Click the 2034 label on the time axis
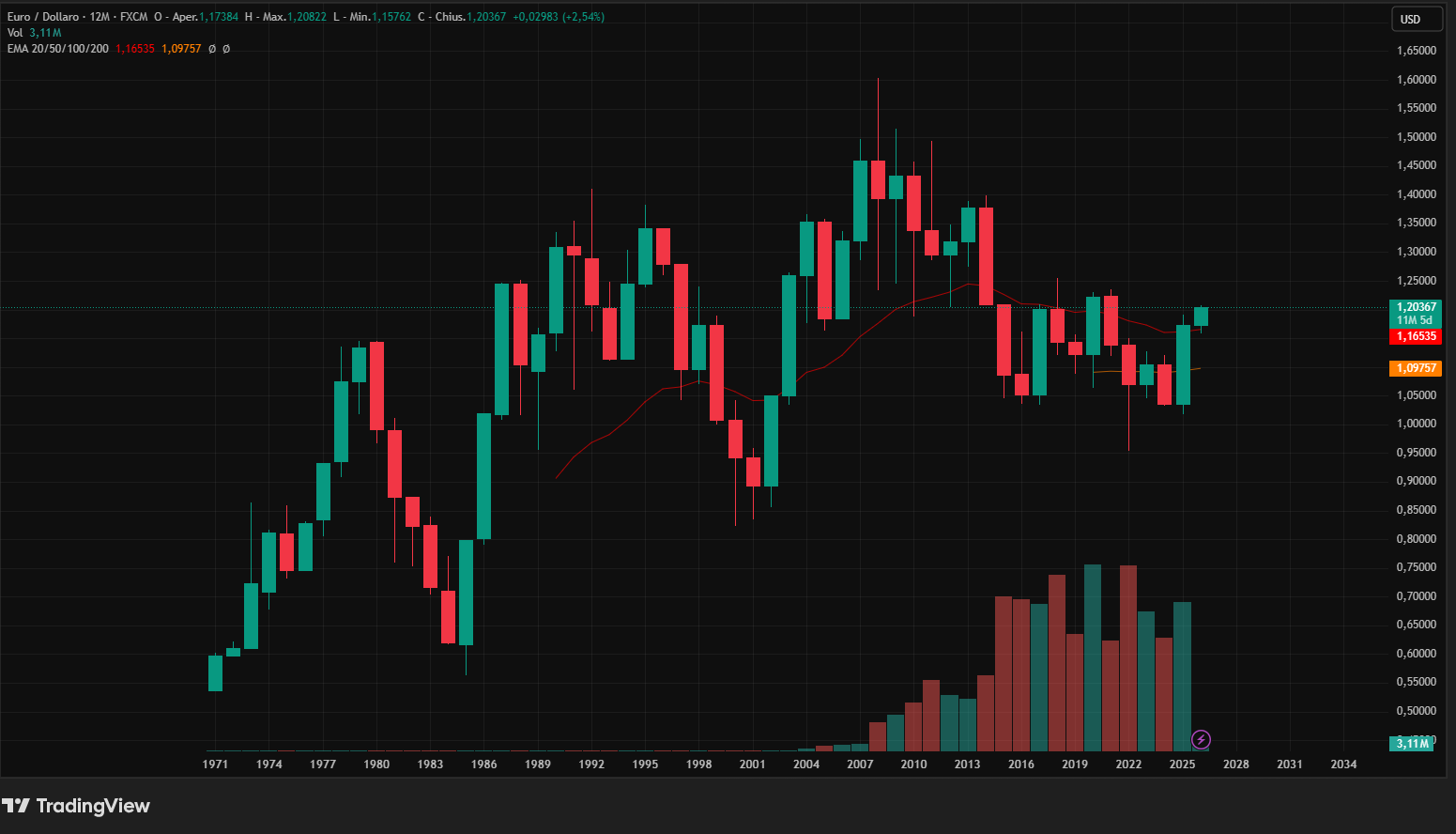This screenshot has height=834, width=1456. pos(1344,764)
